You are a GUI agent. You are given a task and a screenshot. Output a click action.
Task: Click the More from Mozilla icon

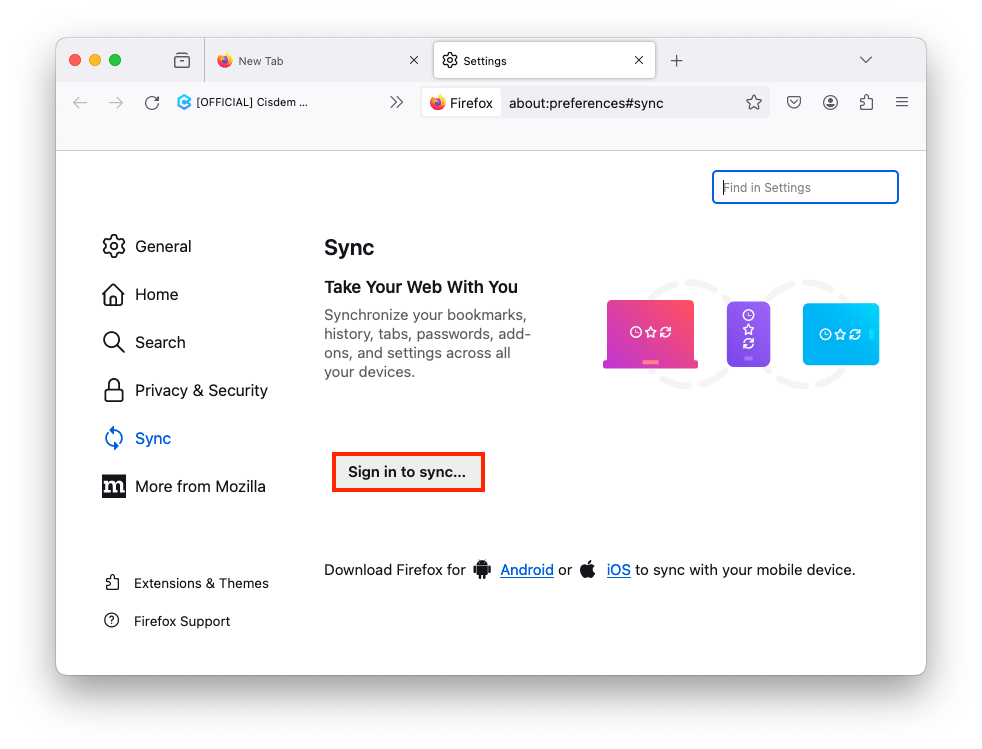click(x=114, y=486)
